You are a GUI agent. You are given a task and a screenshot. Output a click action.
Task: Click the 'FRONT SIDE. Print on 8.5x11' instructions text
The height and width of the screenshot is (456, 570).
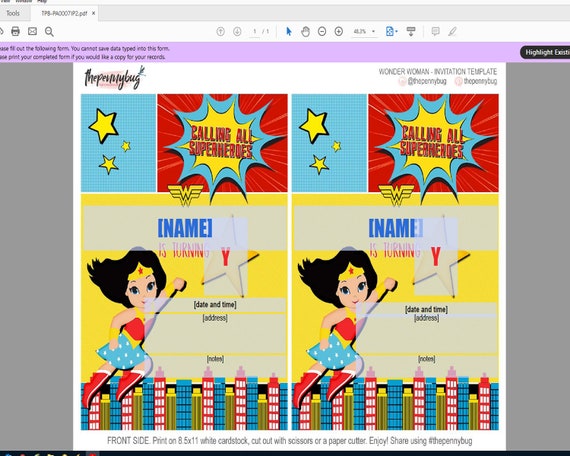pyautogui.click(x=289, y=441)
